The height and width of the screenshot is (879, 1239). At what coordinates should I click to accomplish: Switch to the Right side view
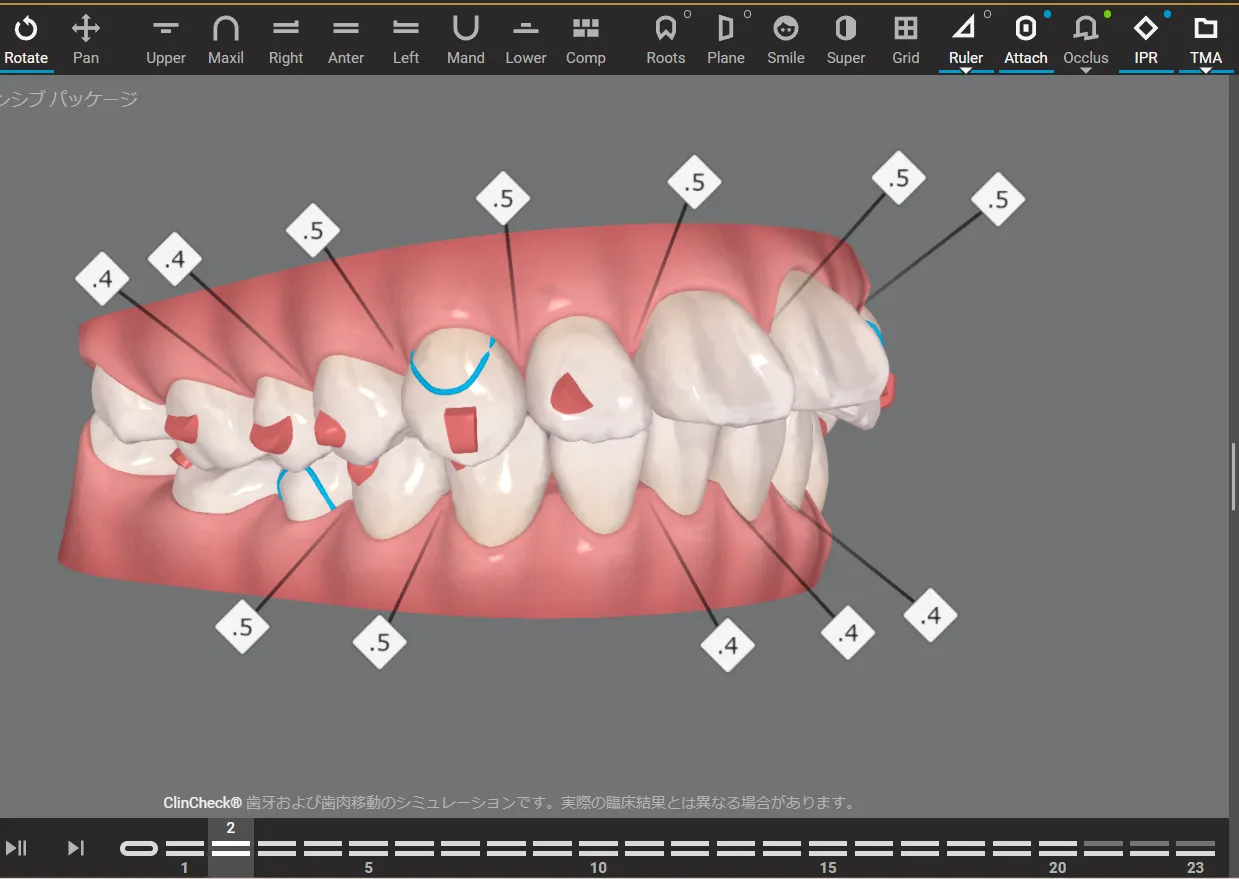[x=286, y=39]
